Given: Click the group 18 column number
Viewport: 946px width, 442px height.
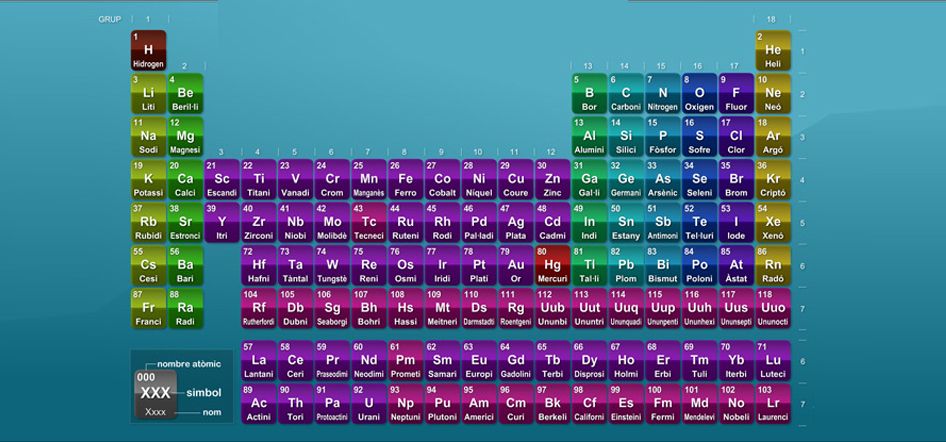Looking at the screenshot, I should coord(771,19).
